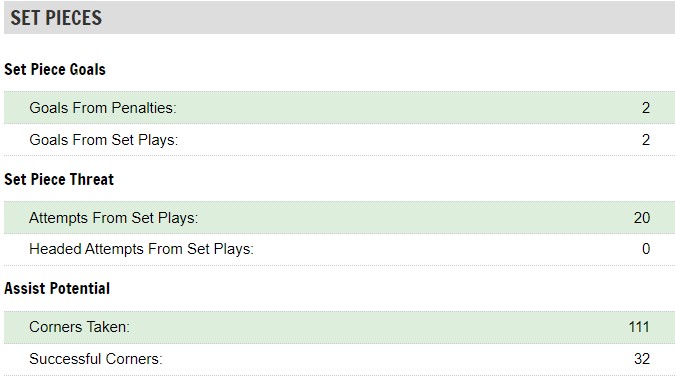Click the Headed Attempts value 0

(x=646, y=249)
